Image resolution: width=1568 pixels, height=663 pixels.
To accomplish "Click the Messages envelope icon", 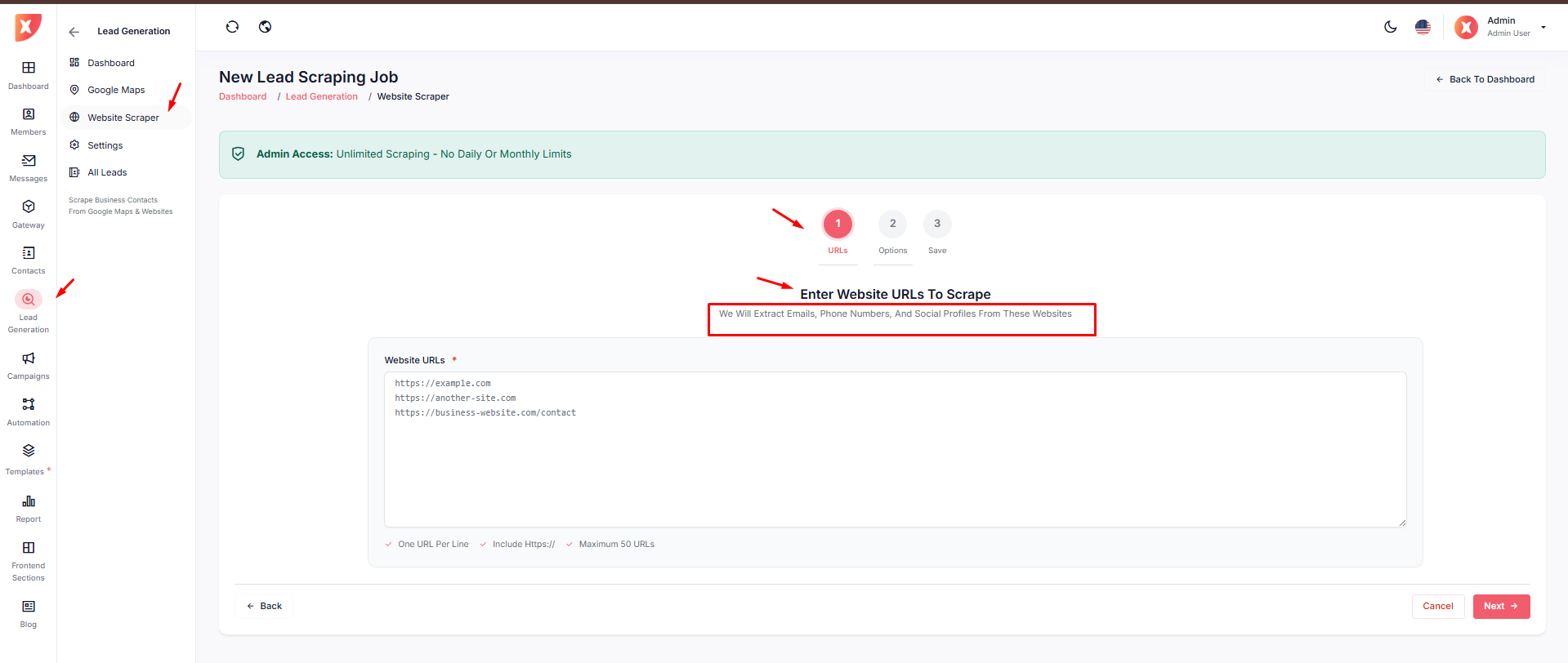I will (x=29, y=161).
